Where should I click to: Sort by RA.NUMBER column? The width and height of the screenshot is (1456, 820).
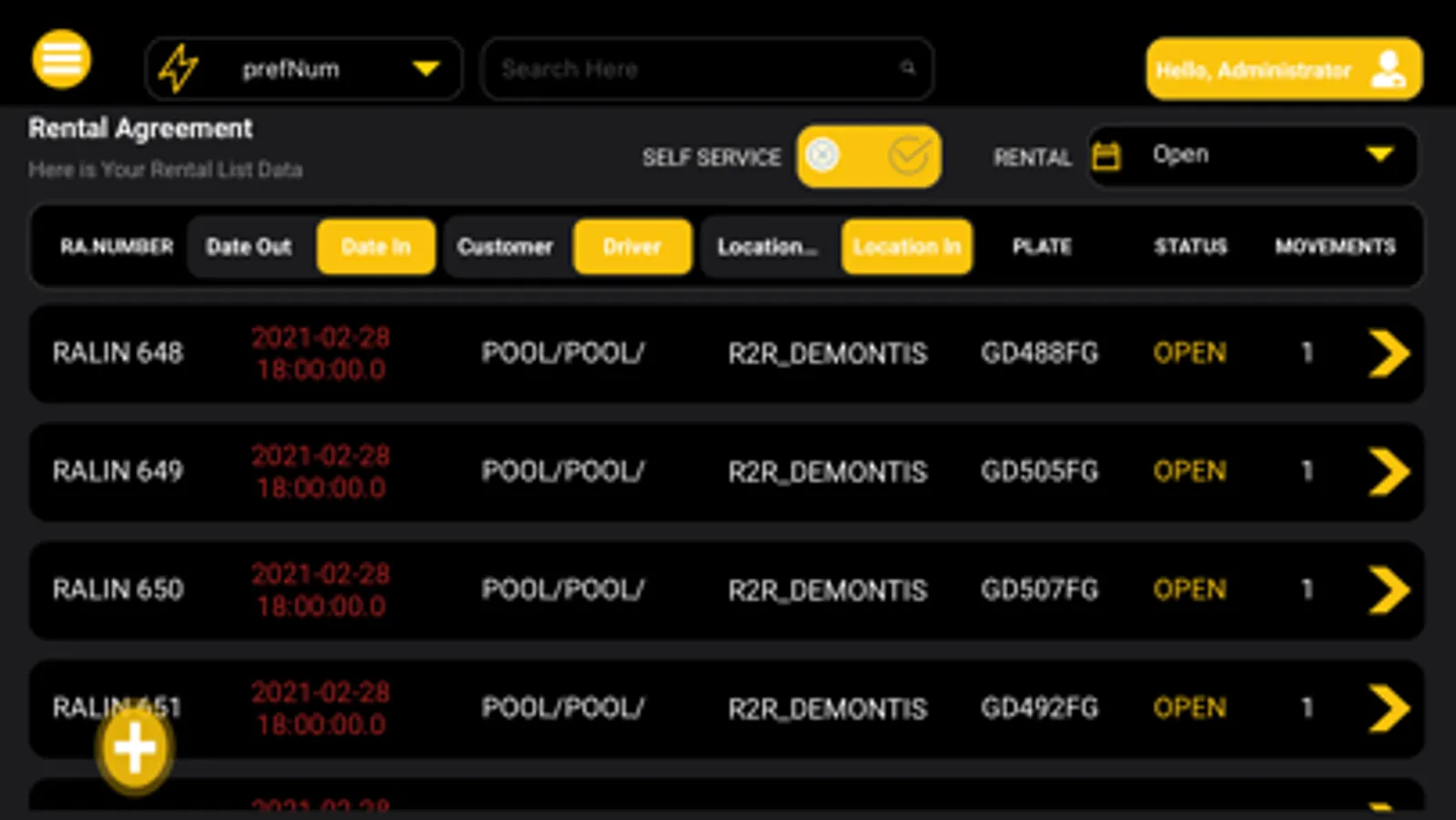click(117, 247)
